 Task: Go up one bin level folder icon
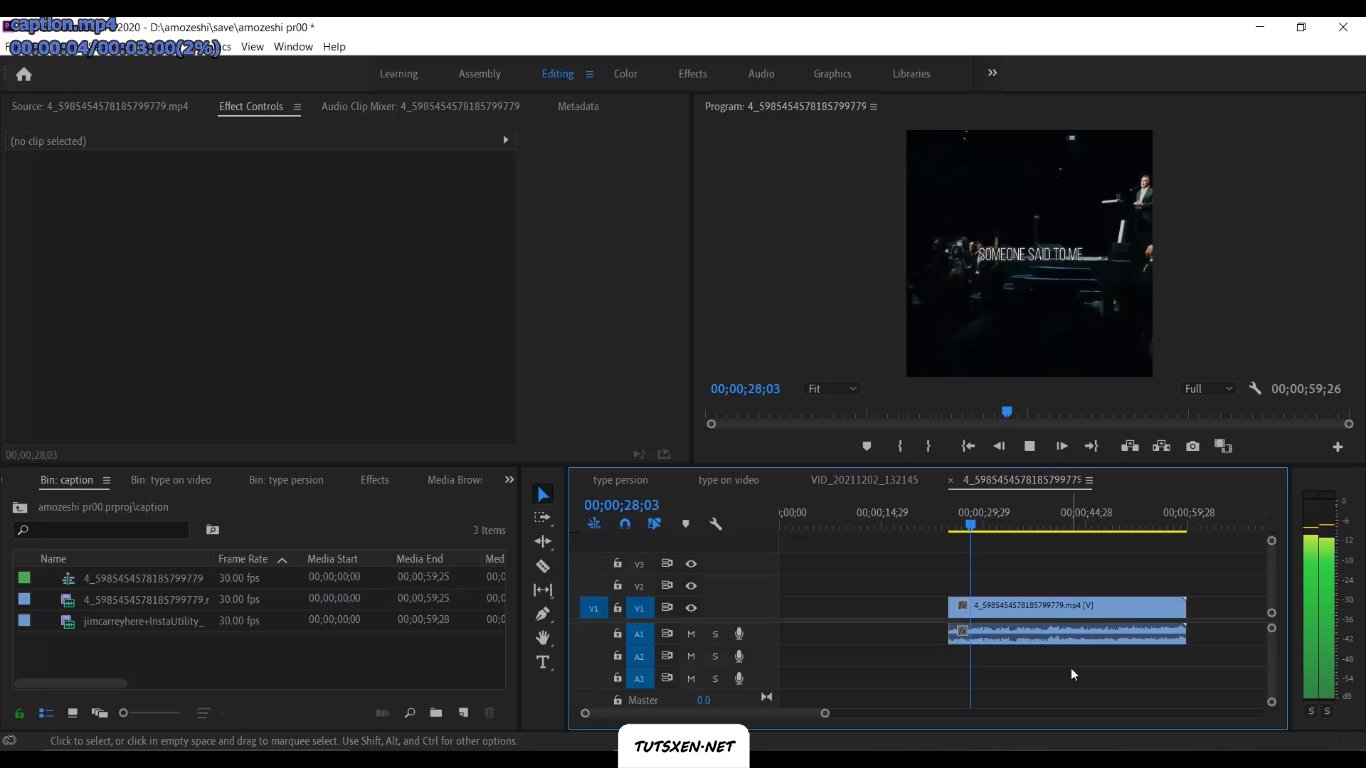[x=20, y=507]
